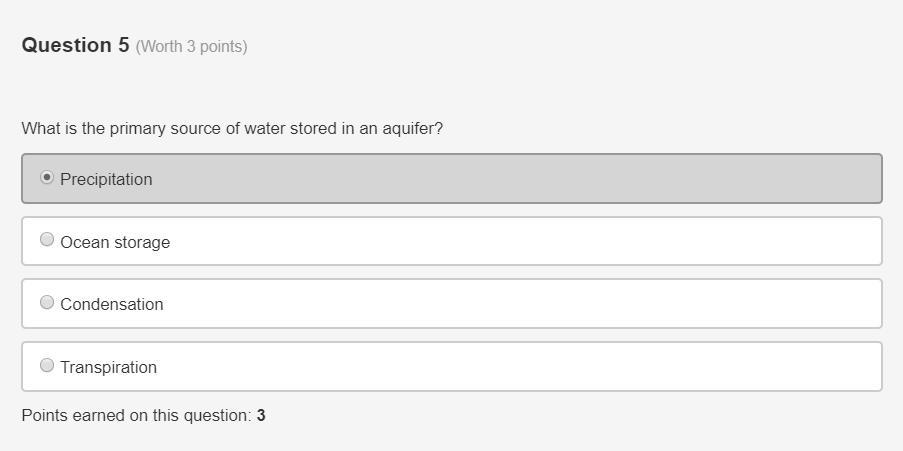Click the Ocean storage answer label text
This screenshot has height=451, width=903.
point(115,242)
